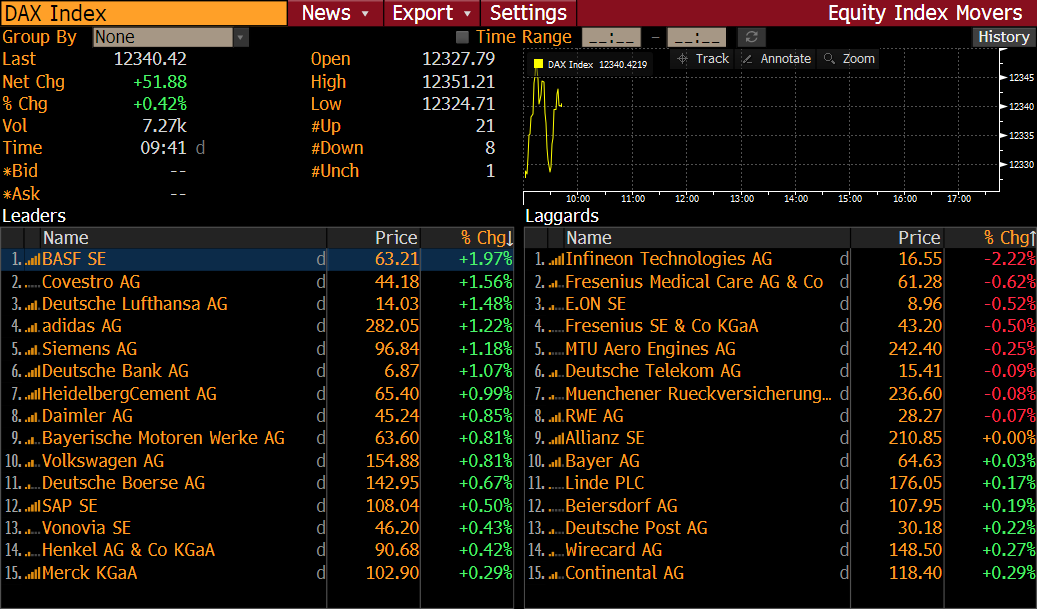Image resolution: width=1037 pixels, height=609 pixels.
Task: Select Fresenius Medical Care AG & Co row
Action: 780,282
